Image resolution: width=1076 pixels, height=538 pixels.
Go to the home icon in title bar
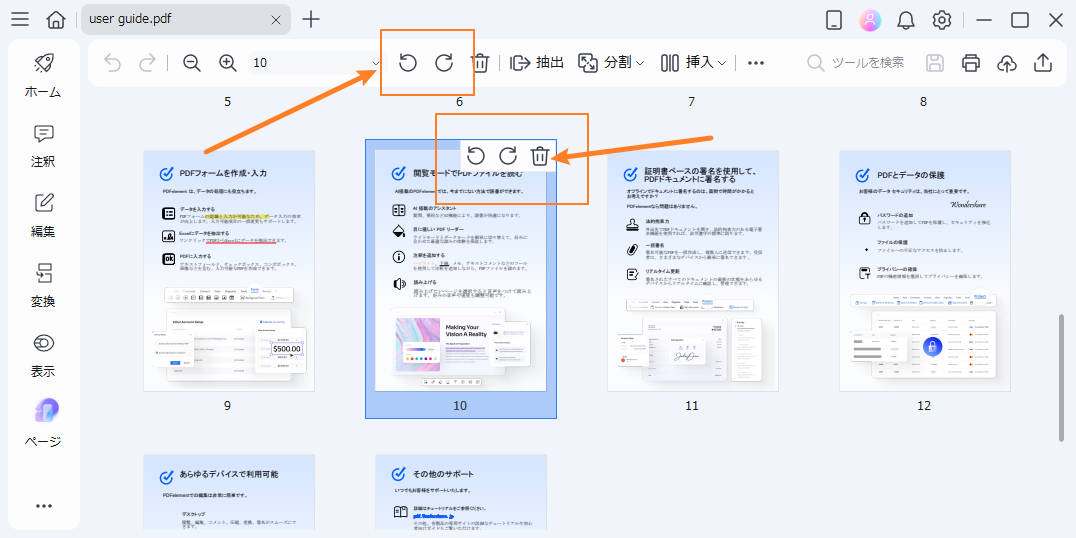[x=56, y=19]
